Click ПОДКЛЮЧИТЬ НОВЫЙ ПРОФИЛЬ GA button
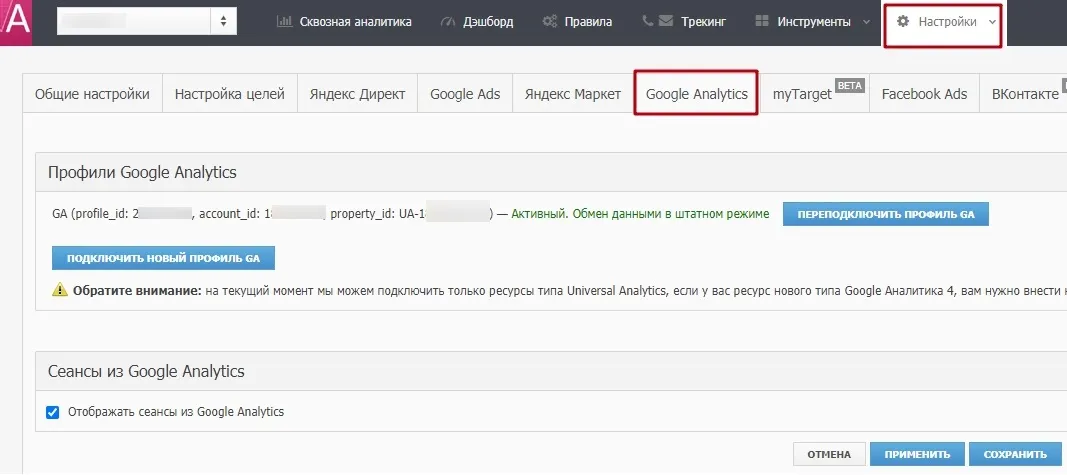1067x475 pixels. coord(163,259)
